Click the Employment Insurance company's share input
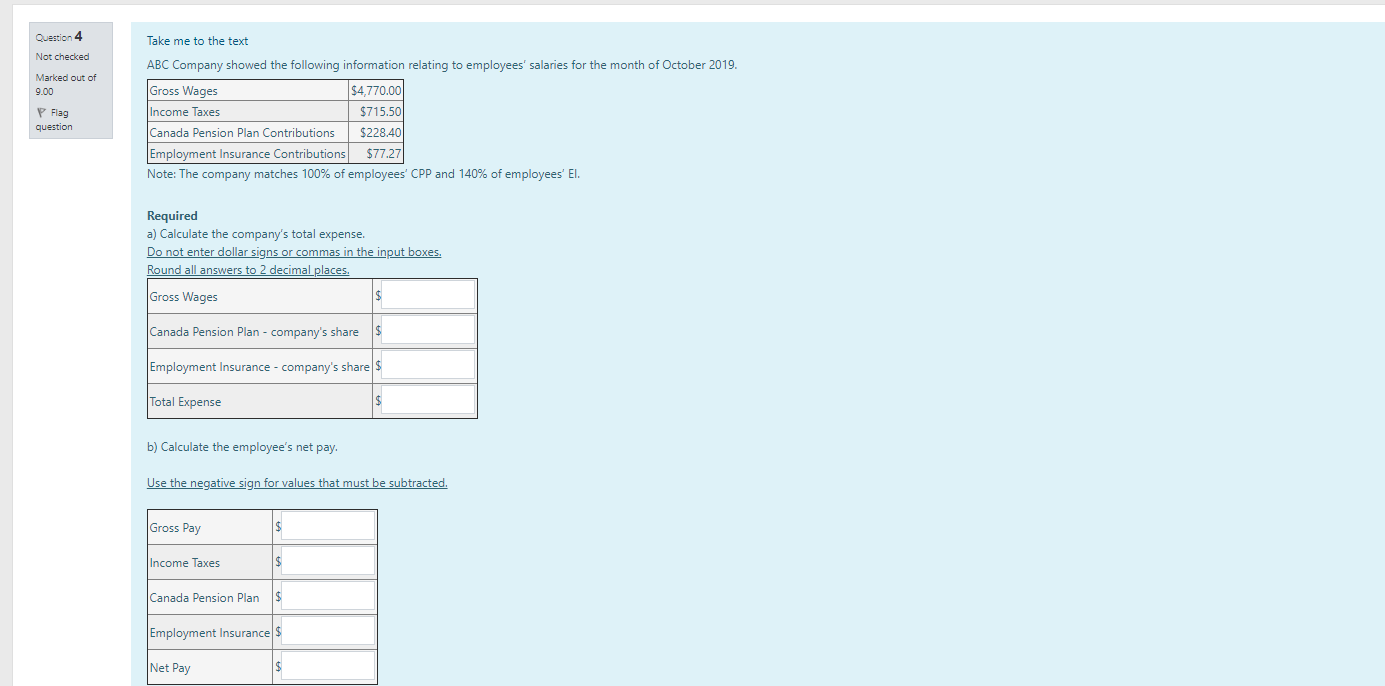This screenshot has width=1385, height=686. 426,364
